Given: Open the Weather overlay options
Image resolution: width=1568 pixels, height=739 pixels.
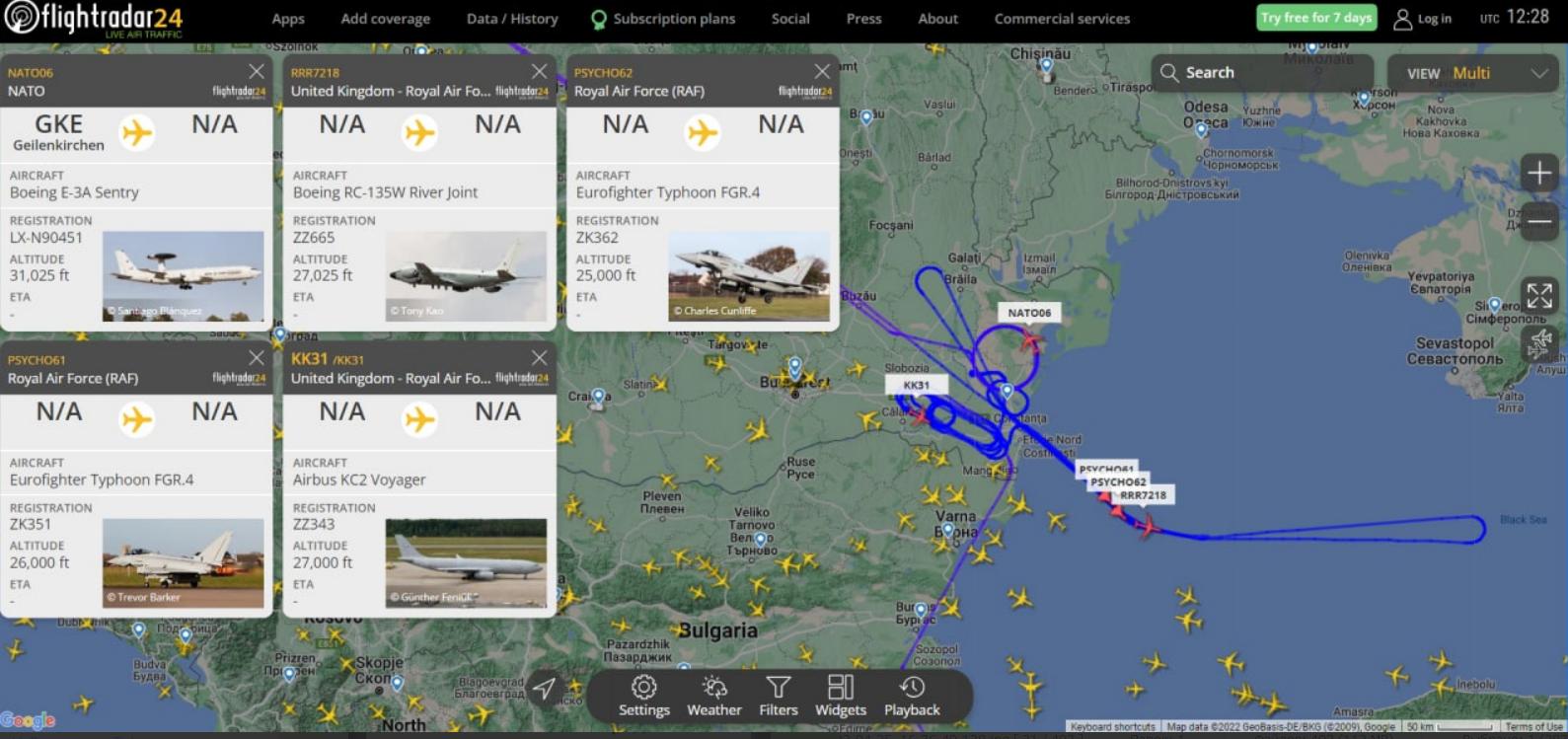Looking at the screenshot, I should [x=713, y=696].
